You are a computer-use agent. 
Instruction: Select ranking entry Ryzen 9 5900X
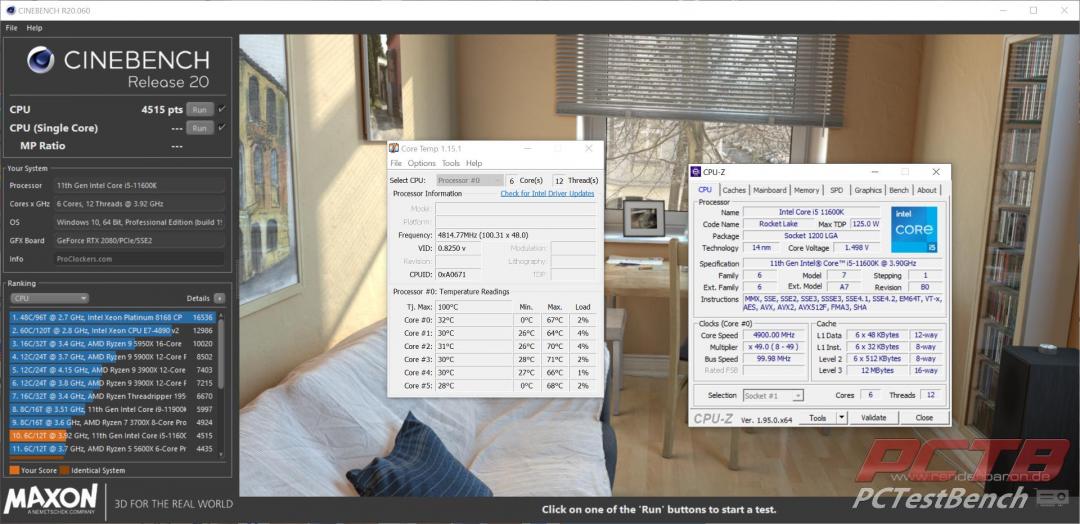[113, 357]
